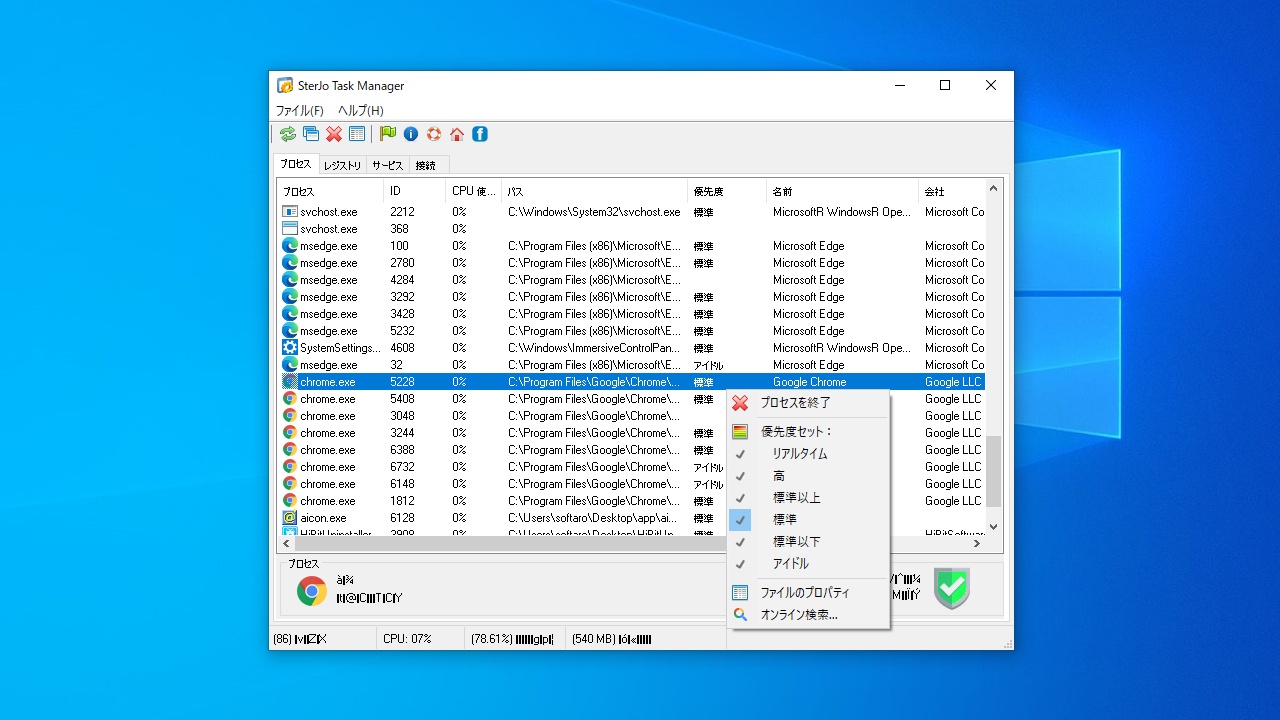Click the green shield icon in process panel
The height and width of the screenshot is (720, 1280).
pyautogui.click(x=952, y=589)
